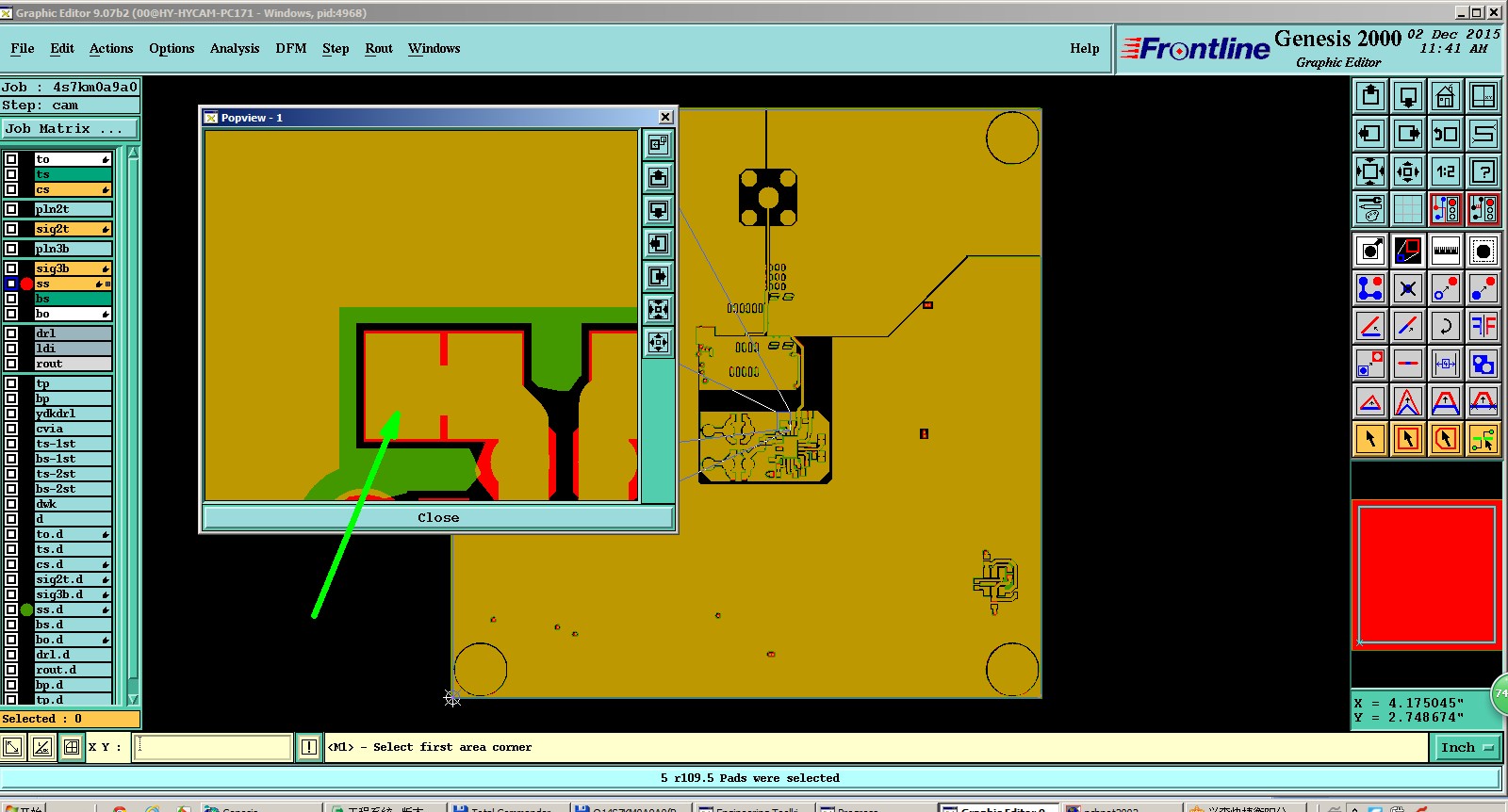1508x812 pixels.
Task: Select the net selection tool
Action: click(1483, 439)
